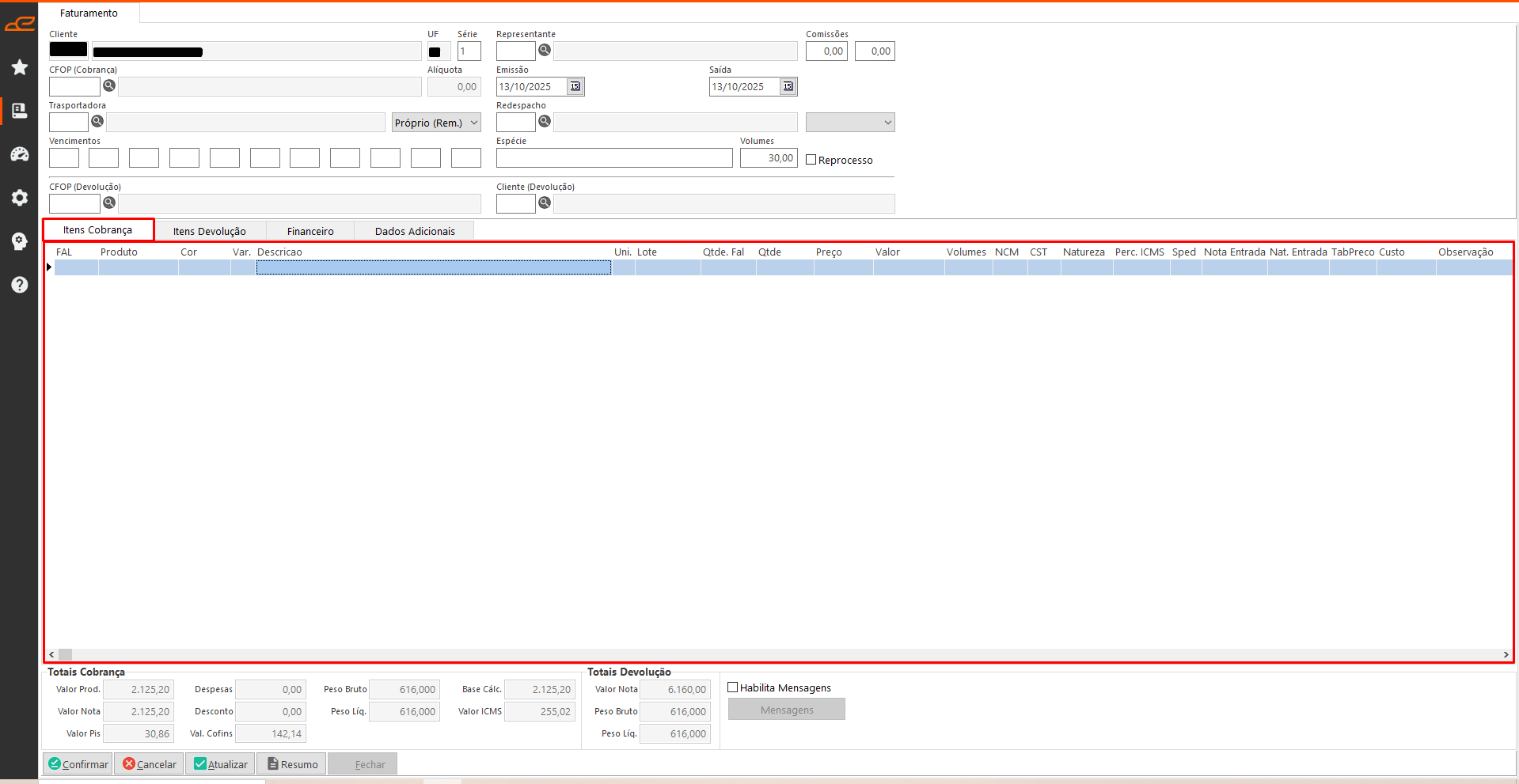
Task: Click the help question mark icon
Action: click(20, 285)
